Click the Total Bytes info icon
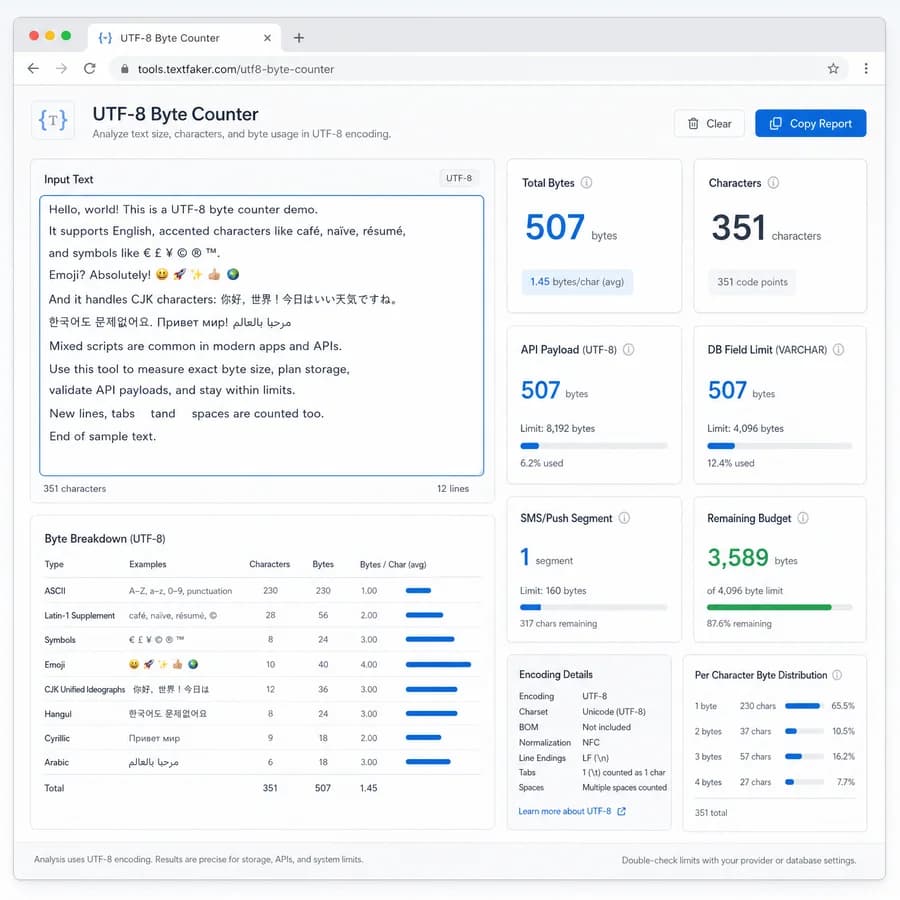This screenshot has height=900, width=900. click(x=586, y=183)
